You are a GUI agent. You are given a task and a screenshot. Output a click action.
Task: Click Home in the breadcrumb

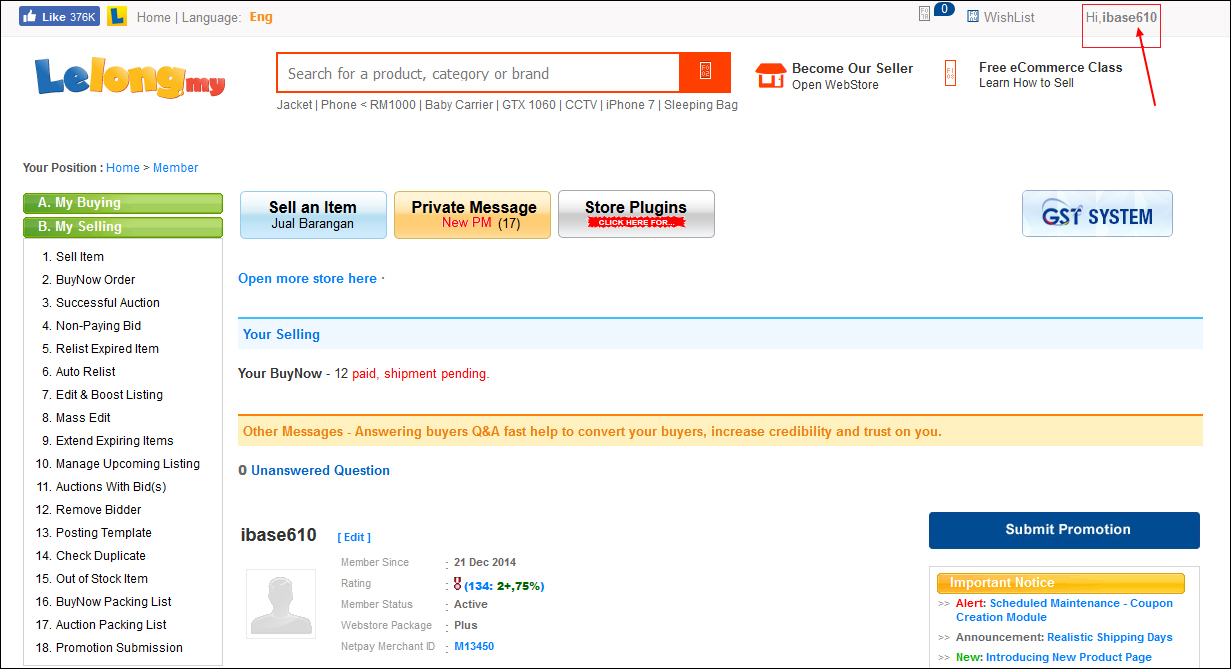tap(123, 168)
